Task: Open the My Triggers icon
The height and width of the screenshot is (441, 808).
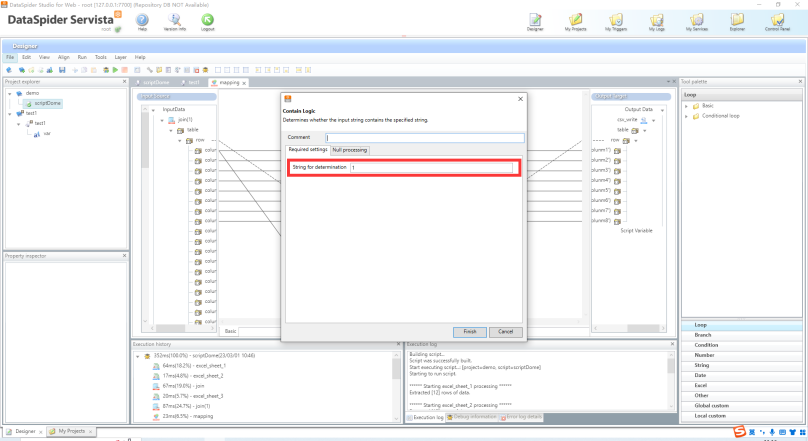Action: coord(616,21)
